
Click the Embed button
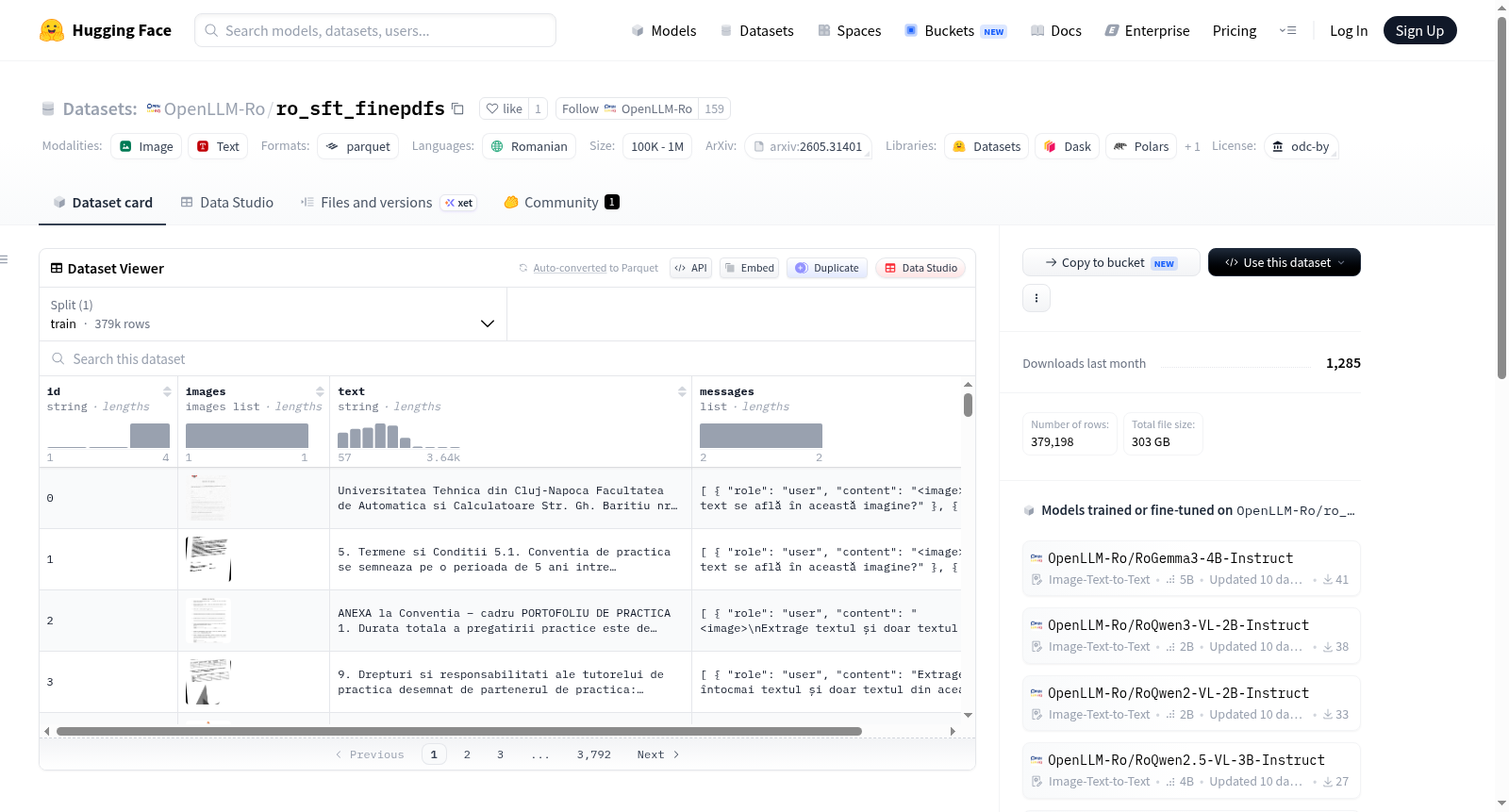(x=749, y=268)
